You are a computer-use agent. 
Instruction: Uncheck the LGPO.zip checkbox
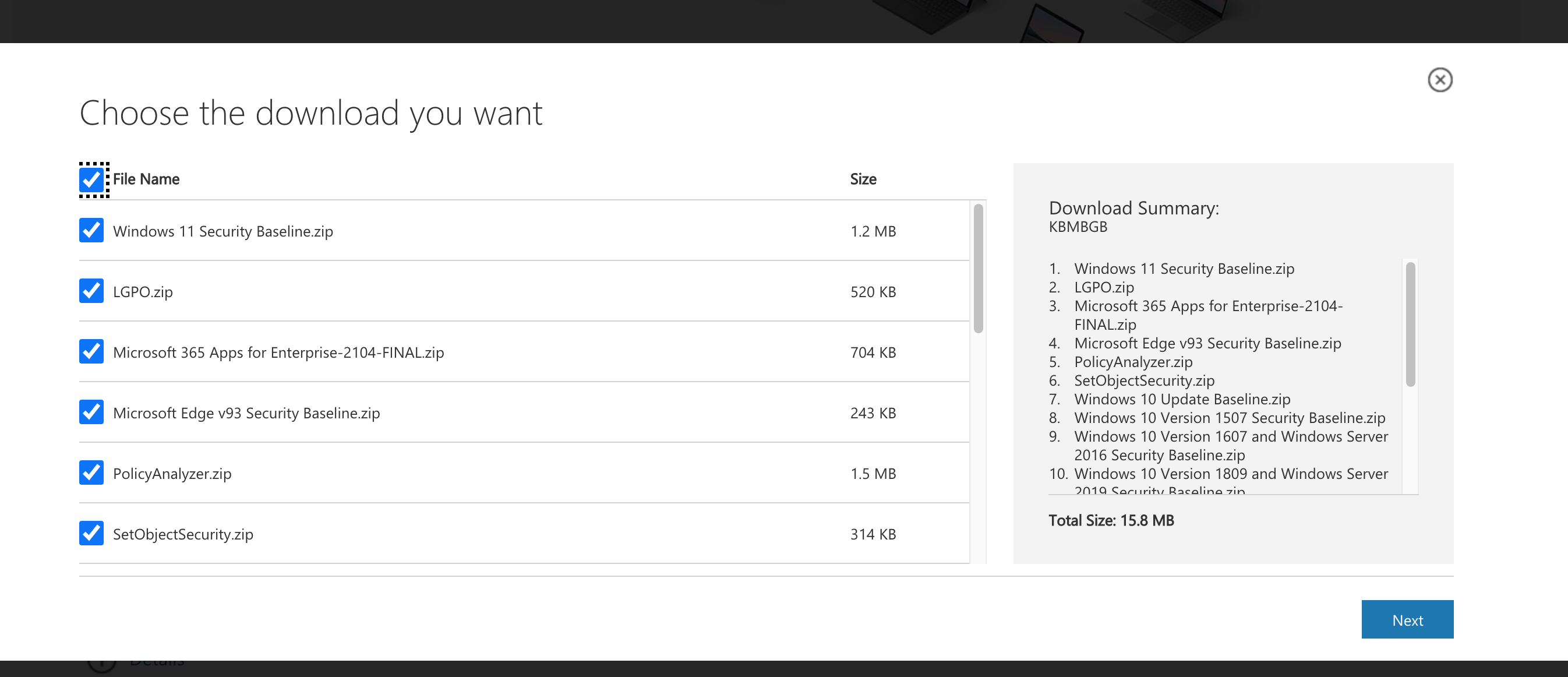point(91,291)
